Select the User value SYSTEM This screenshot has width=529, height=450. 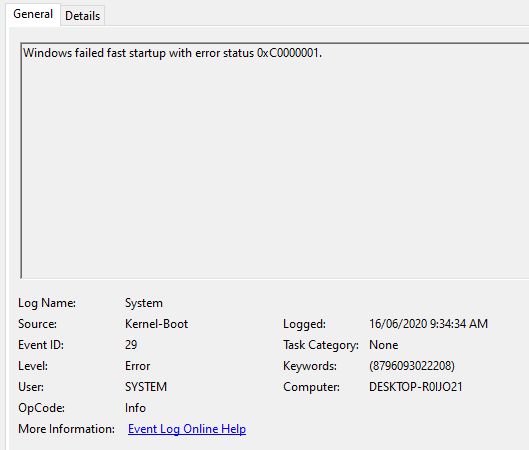click(146, 387)
